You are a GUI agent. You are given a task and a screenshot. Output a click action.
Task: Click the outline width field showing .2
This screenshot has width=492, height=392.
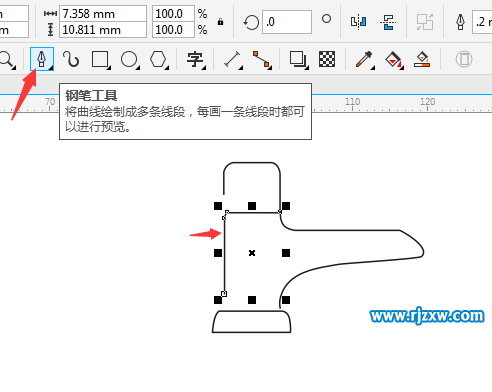482,22
